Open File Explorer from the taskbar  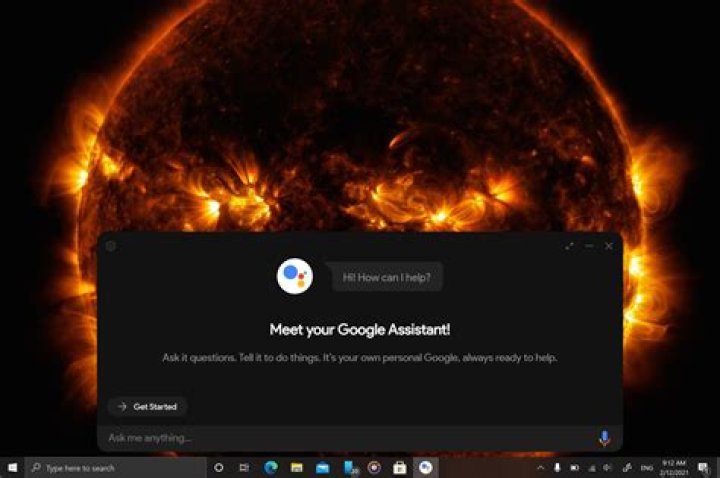point(297,467)
